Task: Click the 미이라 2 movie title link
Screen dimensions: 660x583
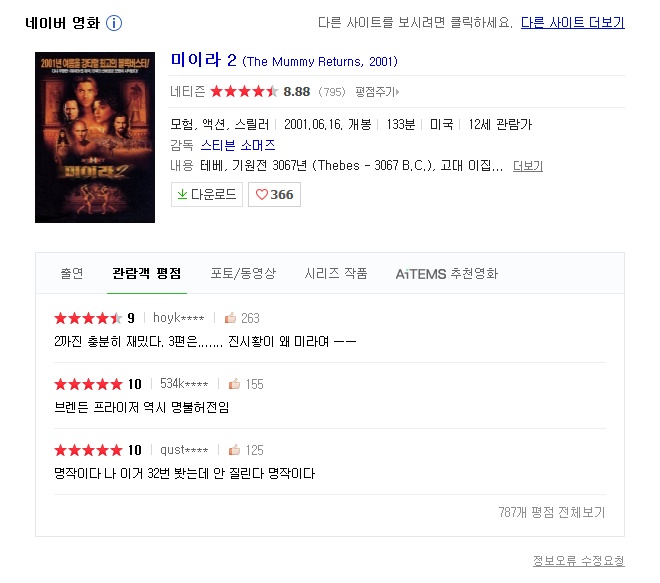Action: click(x=203, y=60)
